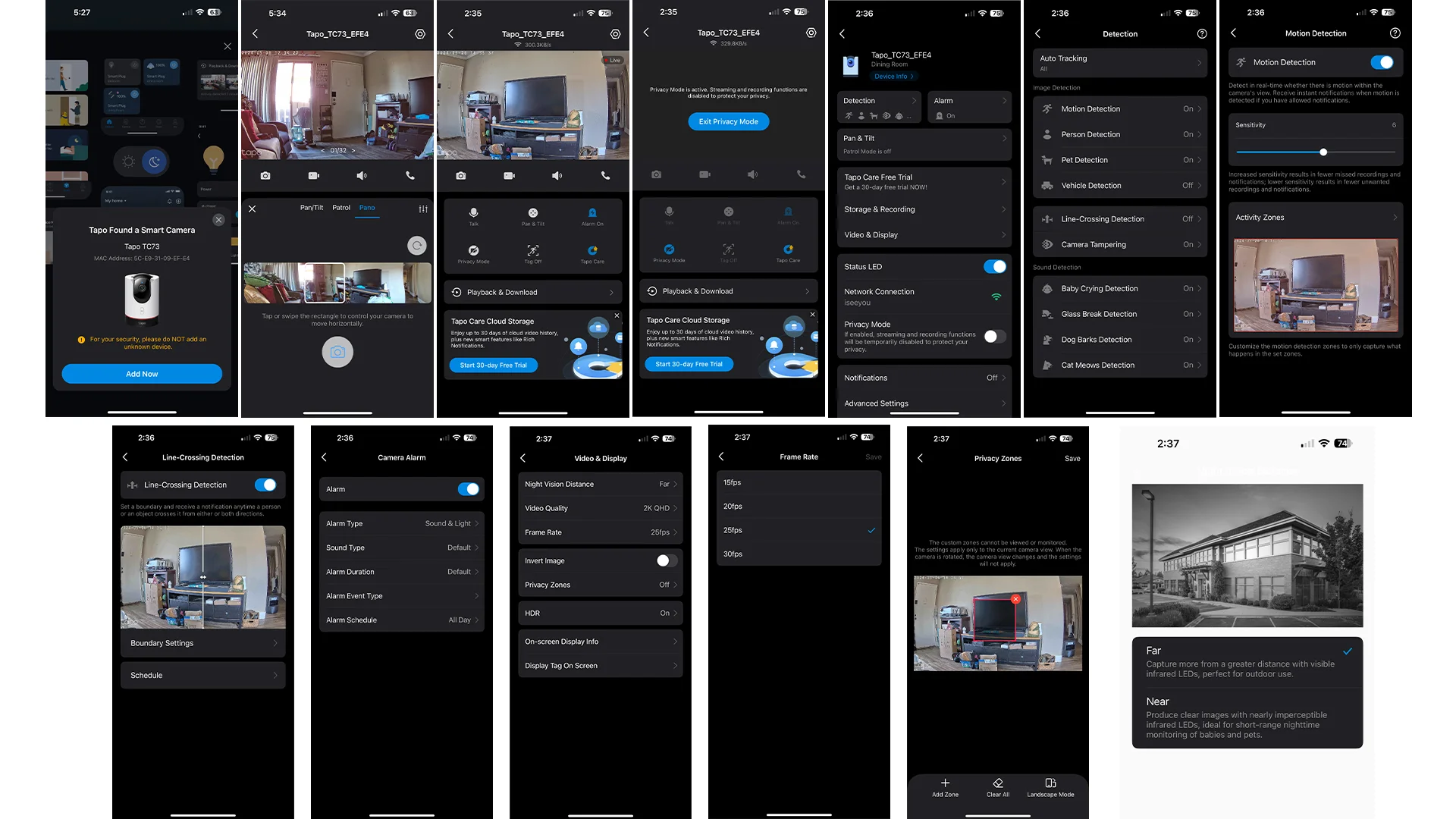Open the Alarm Type setting
1456x819 pixels.
tap(401, 523)
